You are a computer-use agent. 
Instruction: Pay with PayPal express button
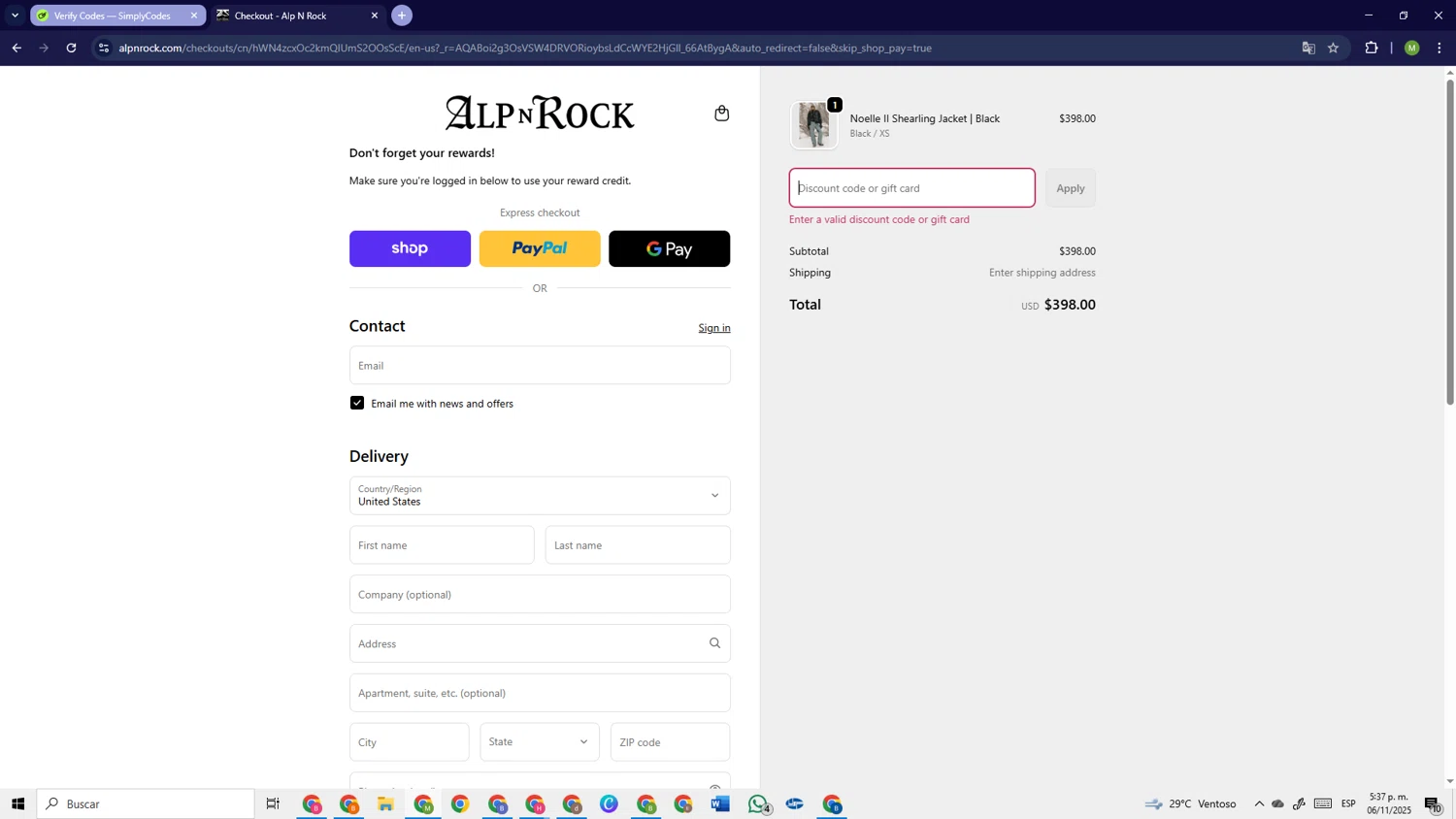click(540, 248)
